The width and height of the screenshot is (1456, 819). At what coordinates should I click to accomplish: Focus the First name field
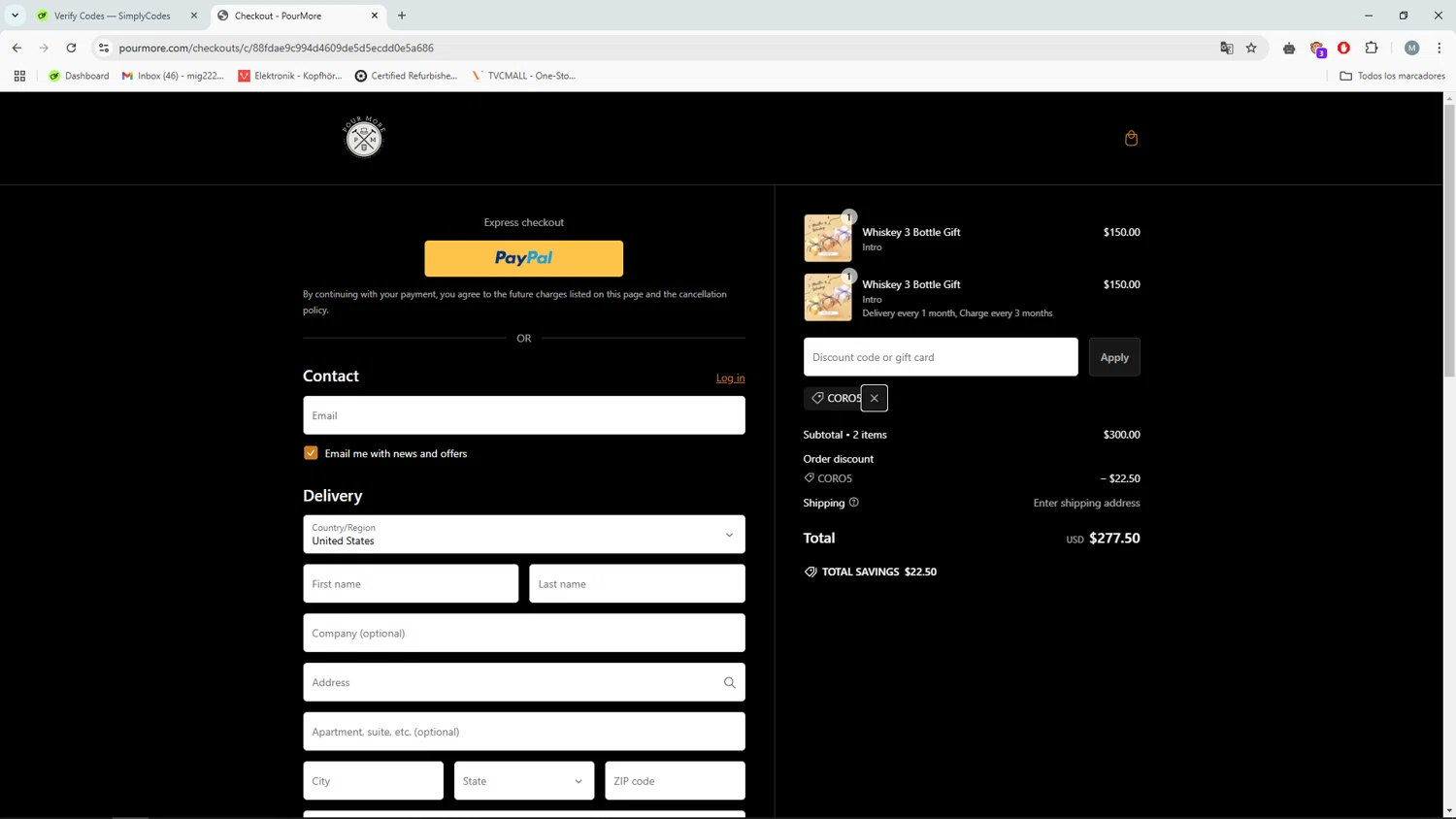click(x=411, y=584)
